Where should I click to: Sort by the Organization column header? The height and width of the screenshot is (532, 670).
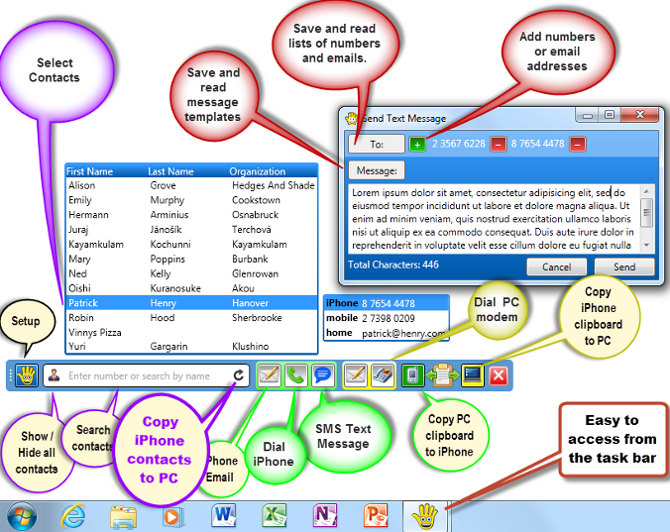[x=257, y=171]
